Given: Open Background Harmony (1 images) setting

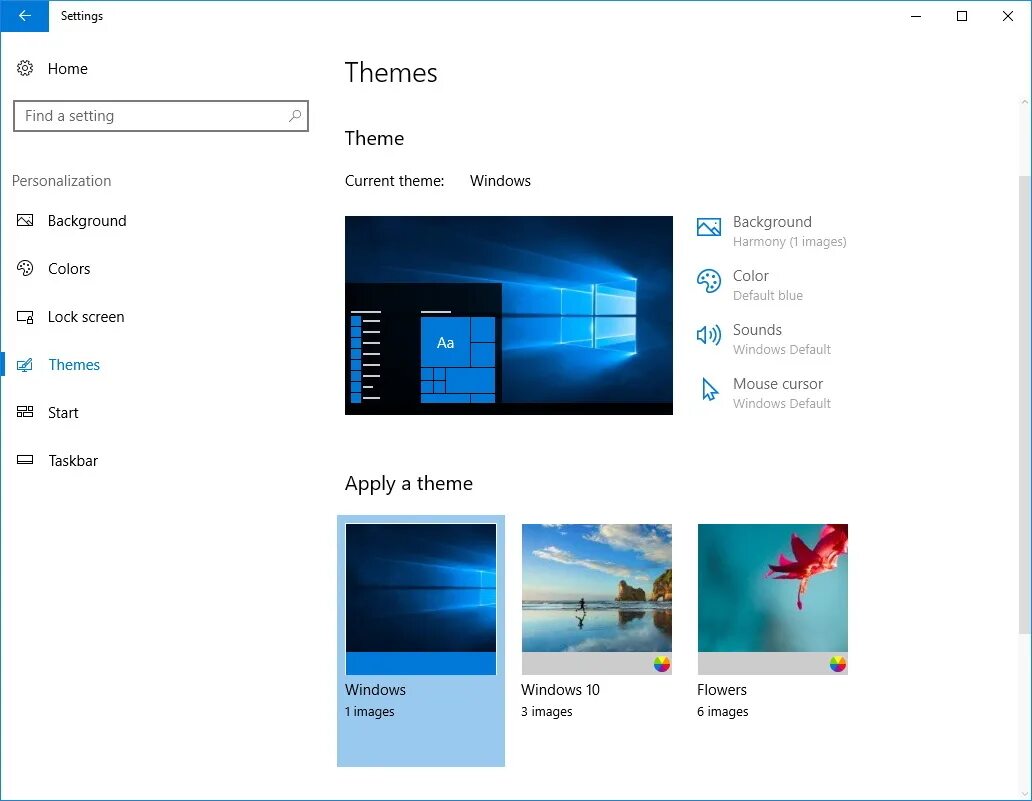Looking at the screenshot, I should [771, 231].
